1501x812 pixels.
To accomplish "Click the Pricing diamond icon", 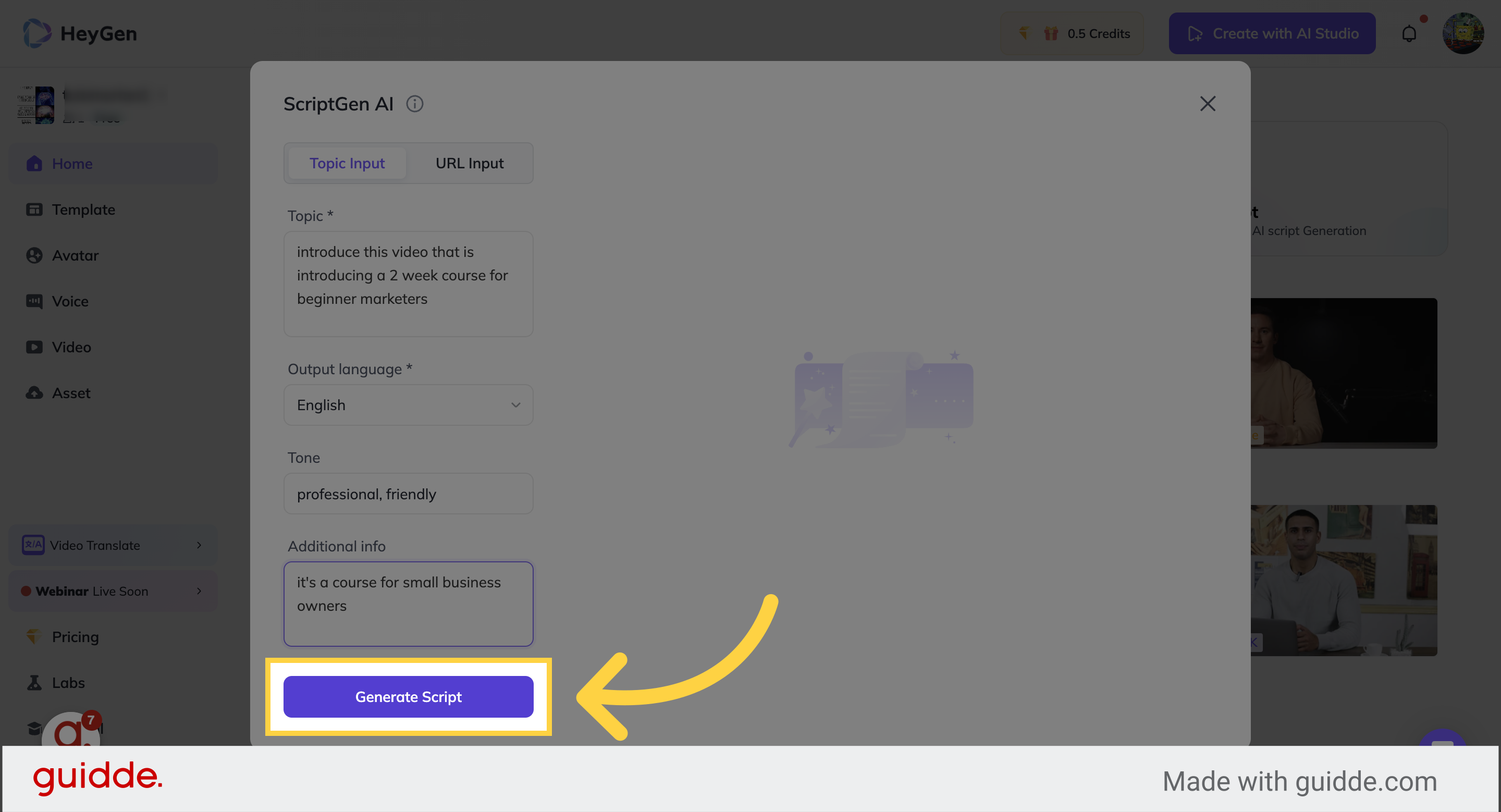I will 34,636.
